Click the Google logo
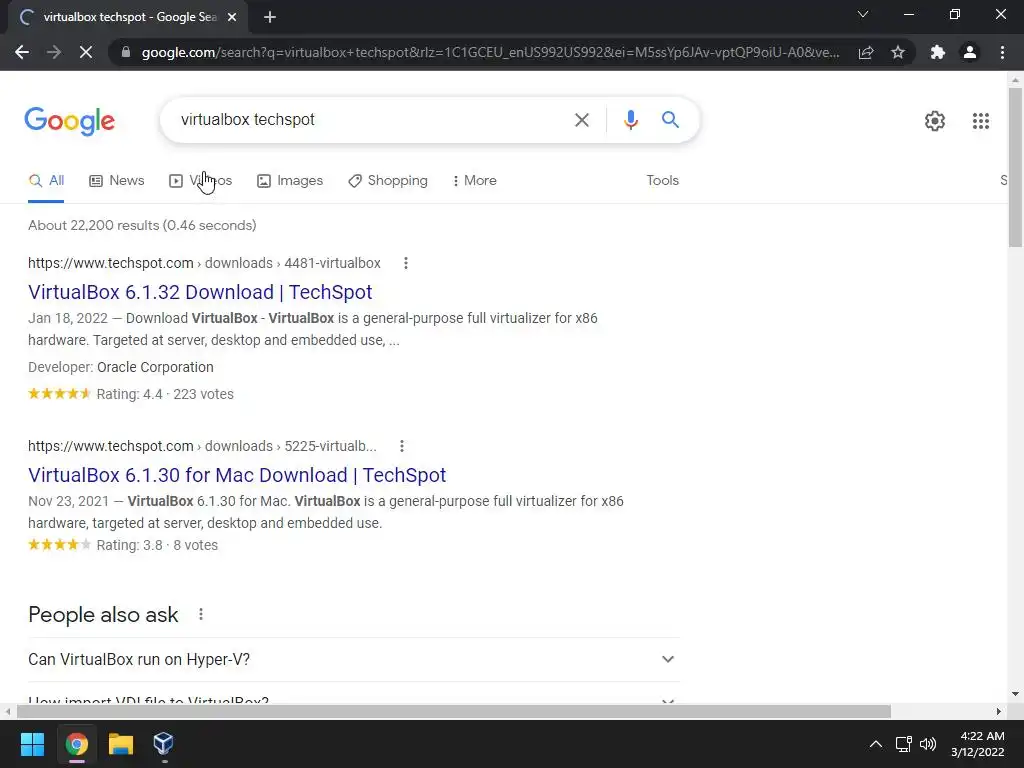 [70, 121]
